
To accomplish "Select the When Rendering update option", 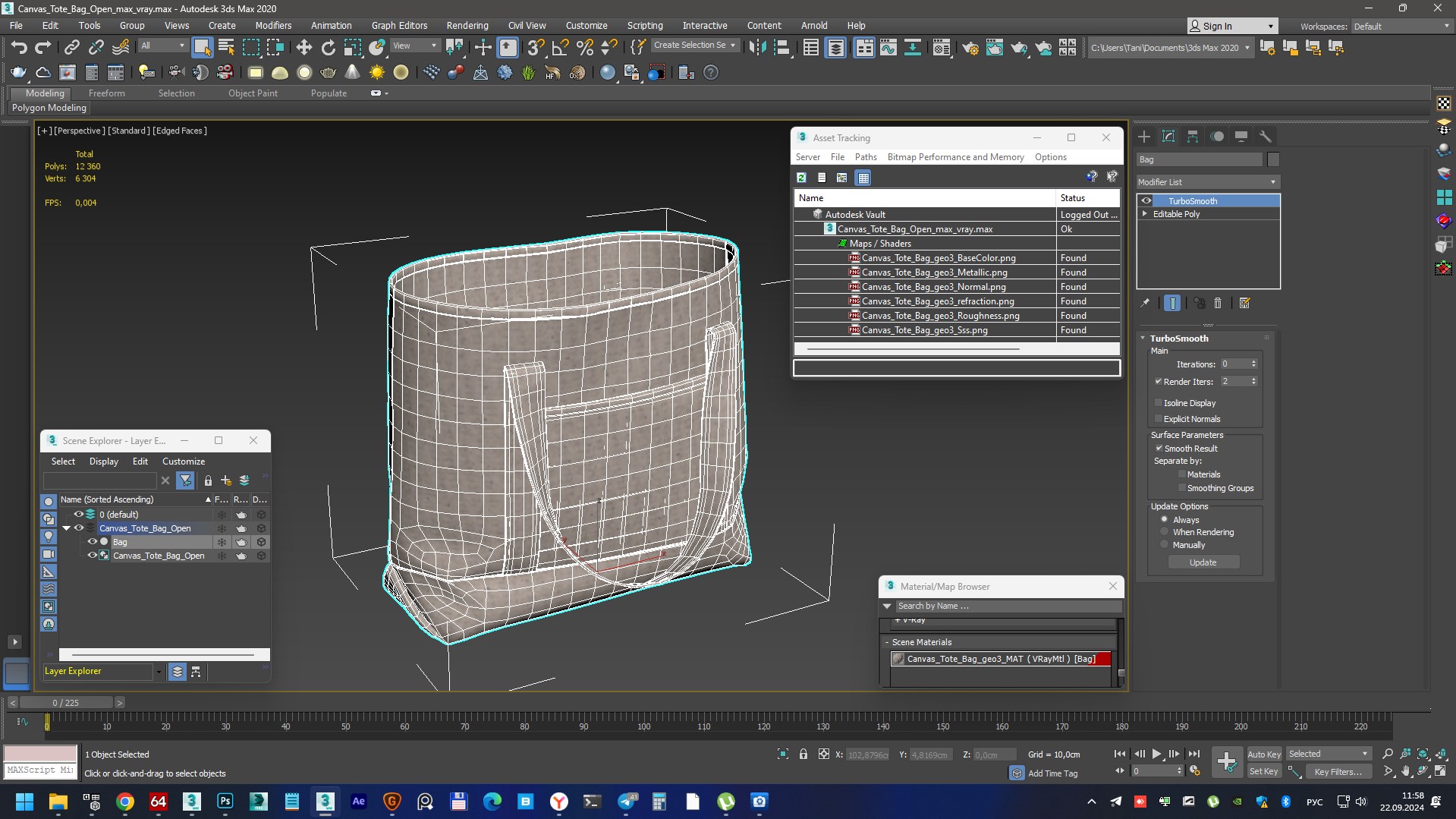I will tap(1165, 532).
